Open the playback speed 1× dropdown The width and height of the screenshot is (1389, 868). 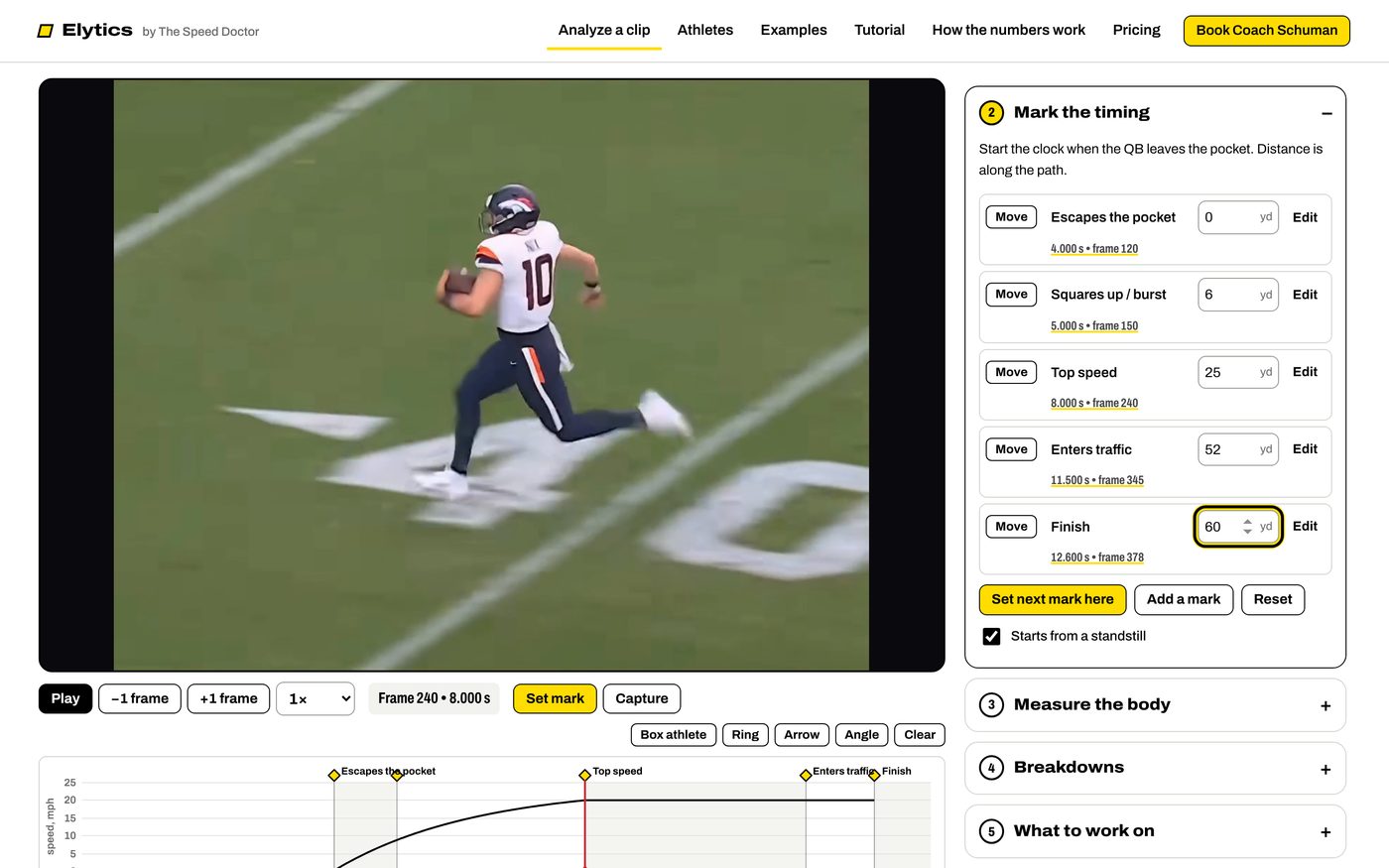316,698
